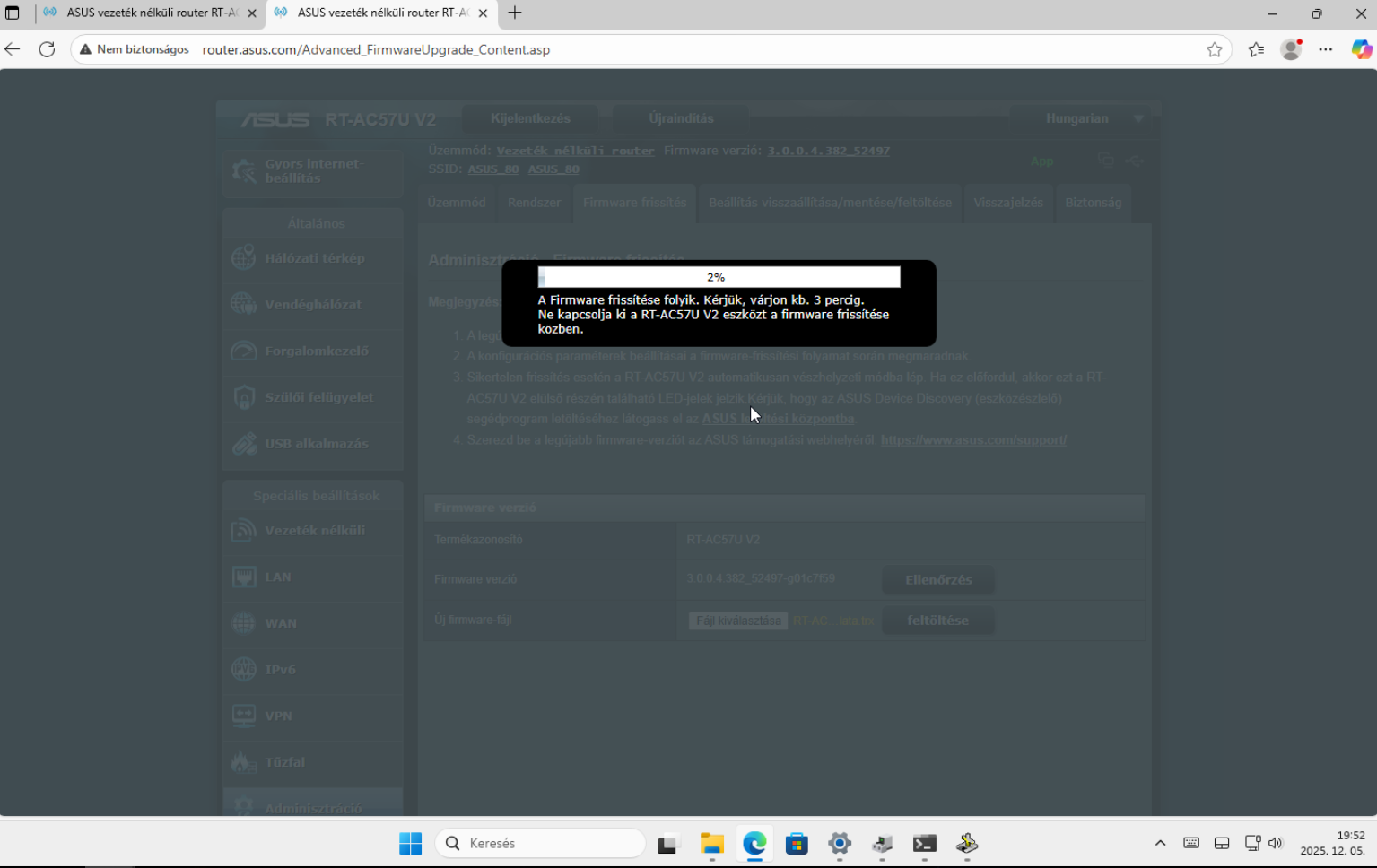1377x868 pixels.
Task: Open the IPv6 icon
Action: [x=244, y=669]
